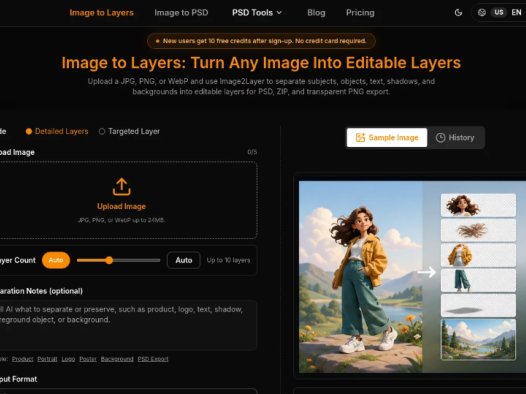Insert the Portrait example tag

[47, 359]
